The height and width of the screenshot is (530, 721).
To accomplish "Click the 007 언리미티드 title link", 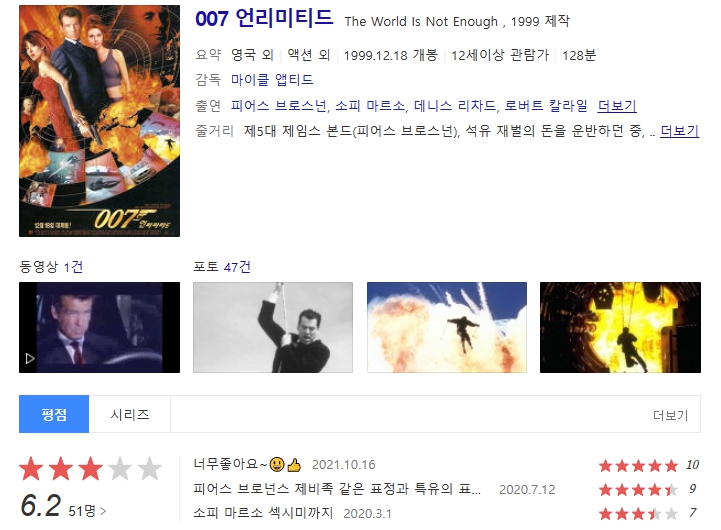I will coord(264,19).
